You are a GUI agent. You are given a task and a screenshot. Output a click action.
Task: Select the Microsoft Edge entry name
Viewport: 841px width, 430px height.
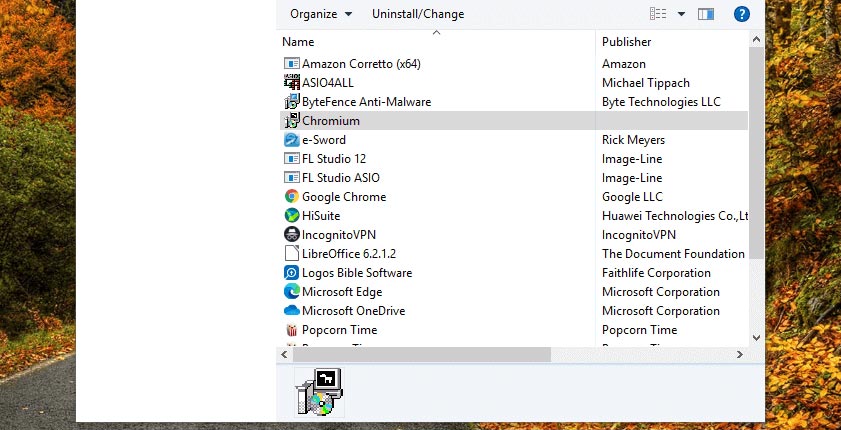(x=342, y=292)
